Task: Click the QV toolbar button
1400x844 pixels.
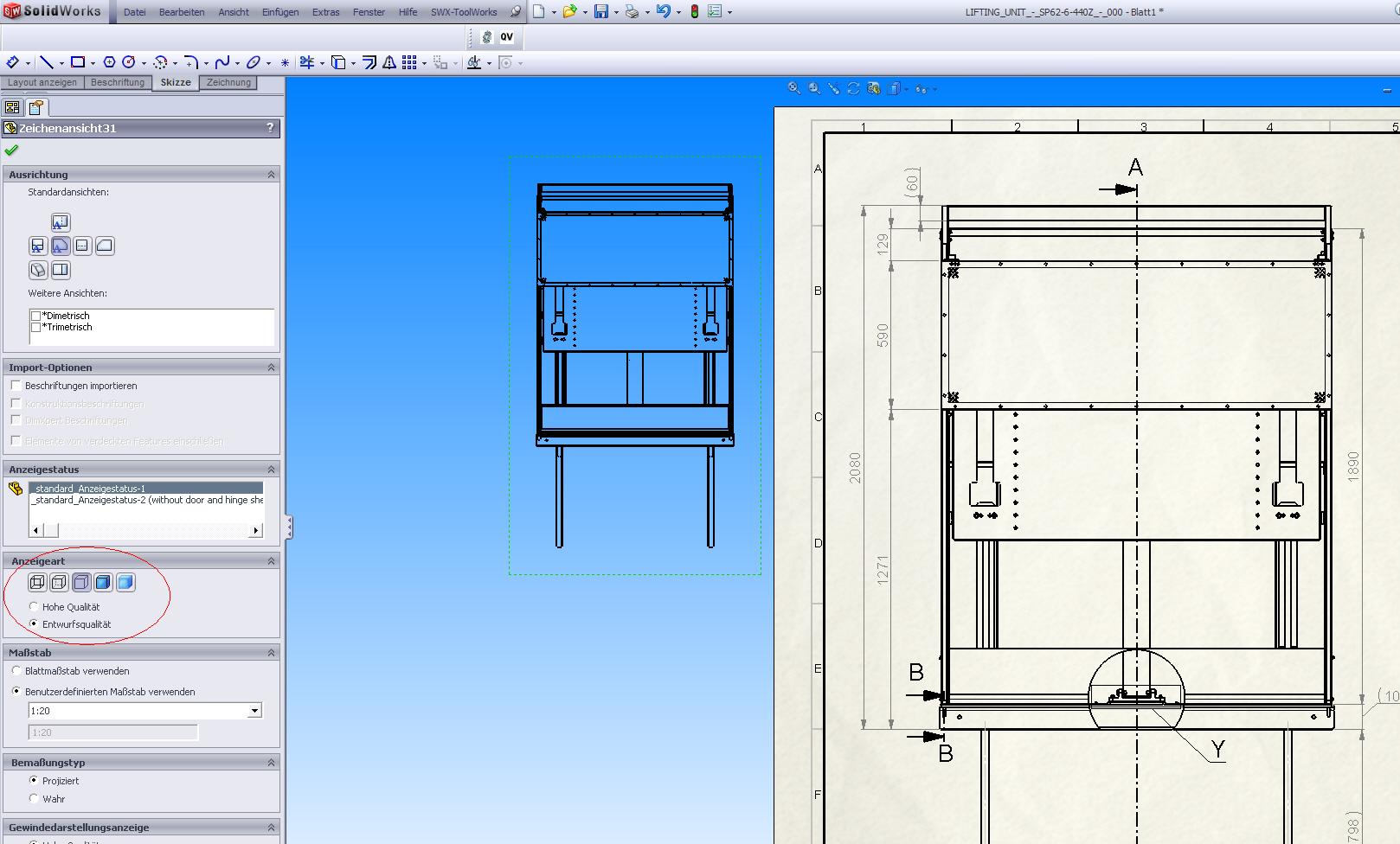Action: pos(506,36)
